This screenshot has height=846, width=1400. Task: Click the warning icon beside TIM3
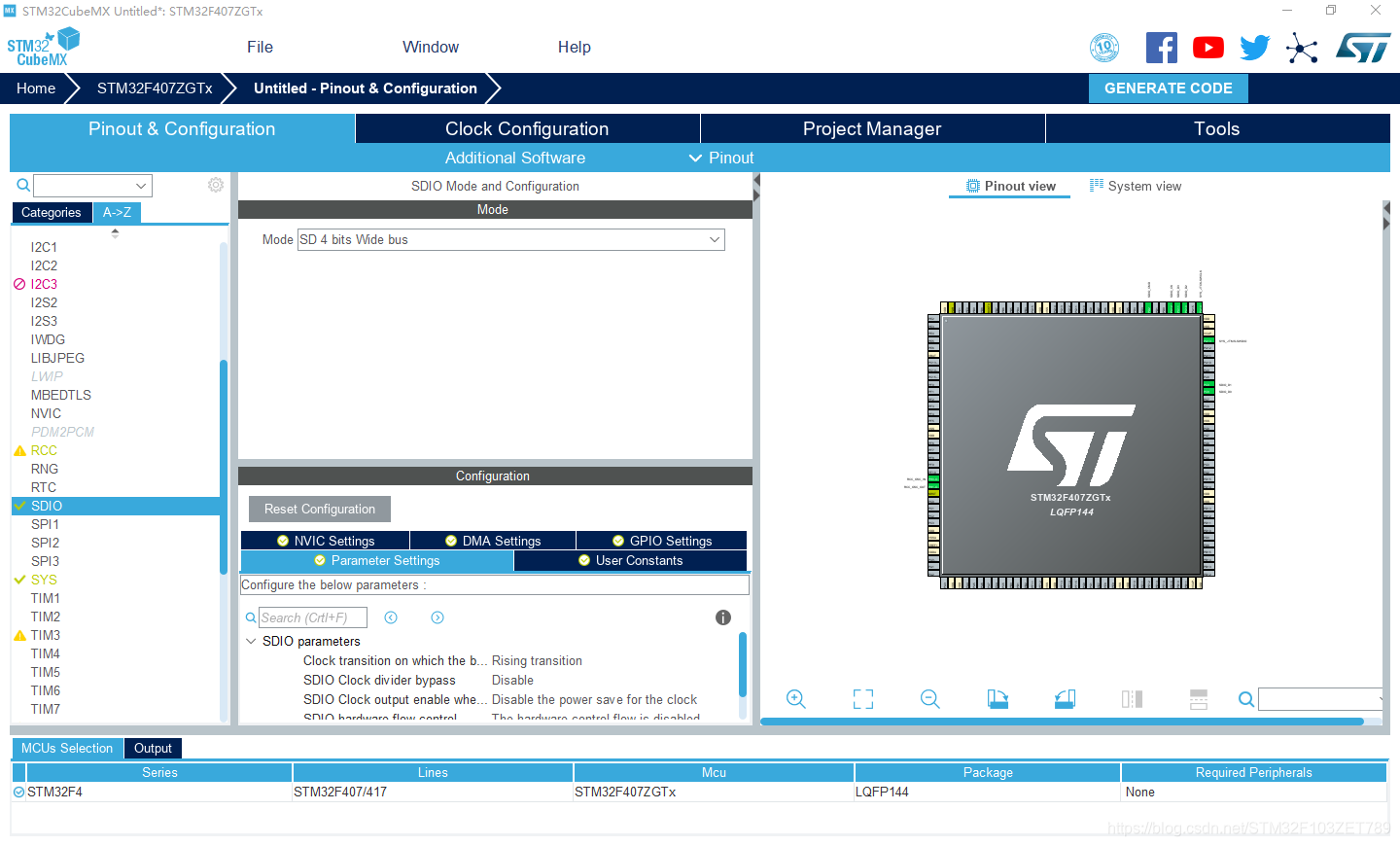pyautogui.click(x=19, y=635)
